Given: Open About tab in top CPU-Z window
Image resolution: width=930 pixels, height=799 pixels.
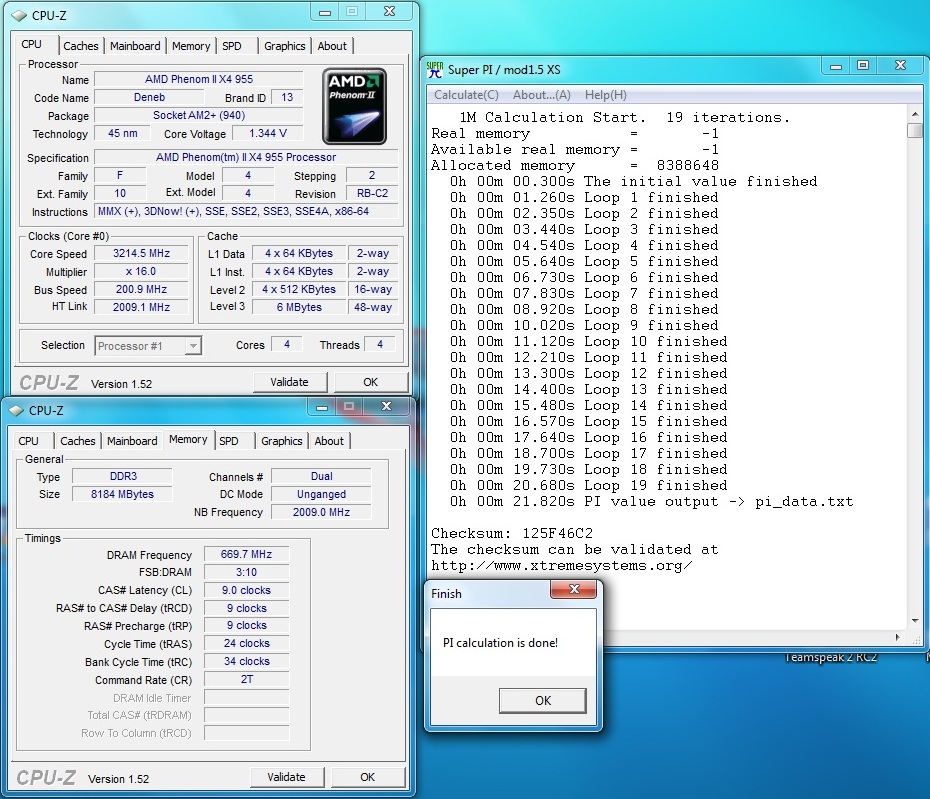Looking at the screenshot, I should [332, 46].
